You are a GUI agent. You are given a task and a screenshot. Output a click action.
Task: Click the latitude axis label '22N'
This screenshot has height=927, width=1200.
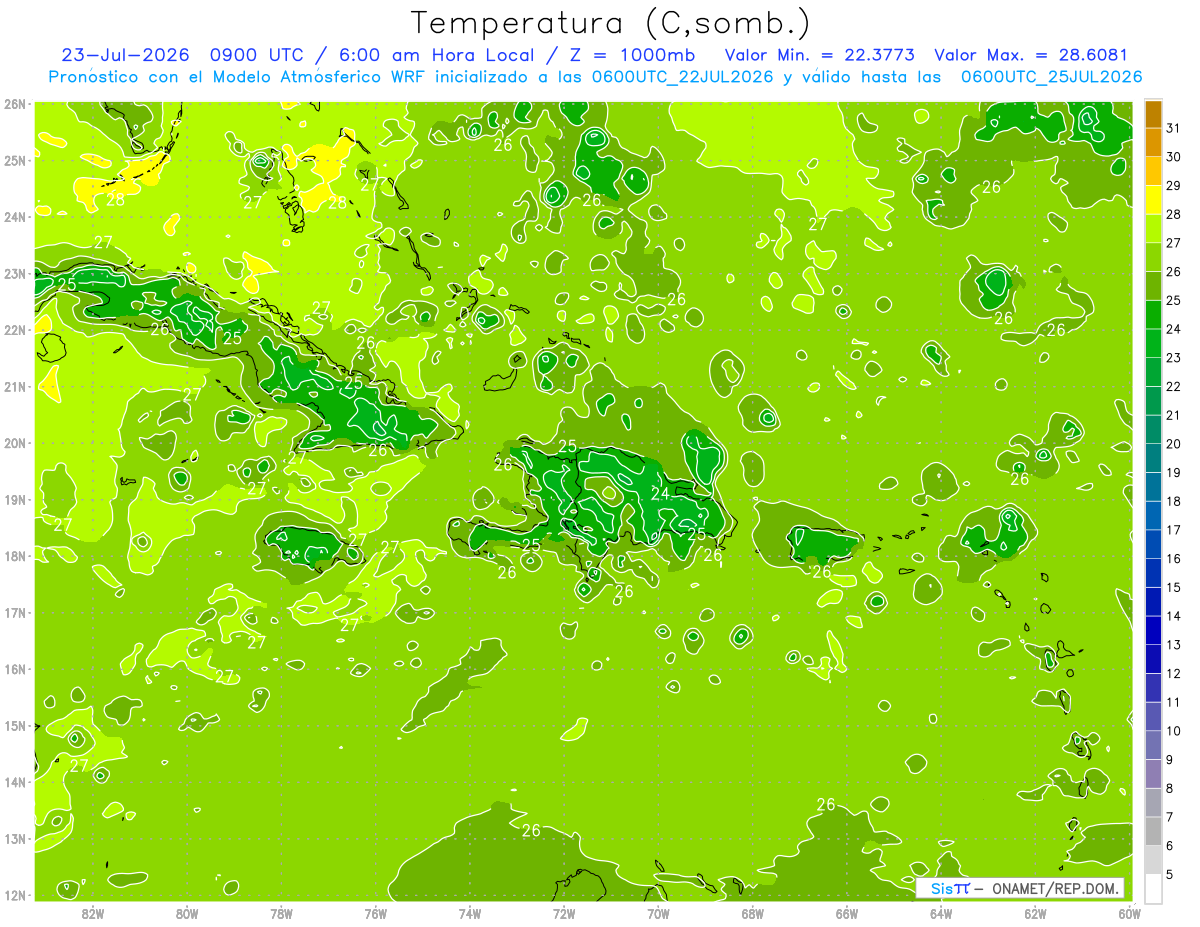click(x=16, y=330)
